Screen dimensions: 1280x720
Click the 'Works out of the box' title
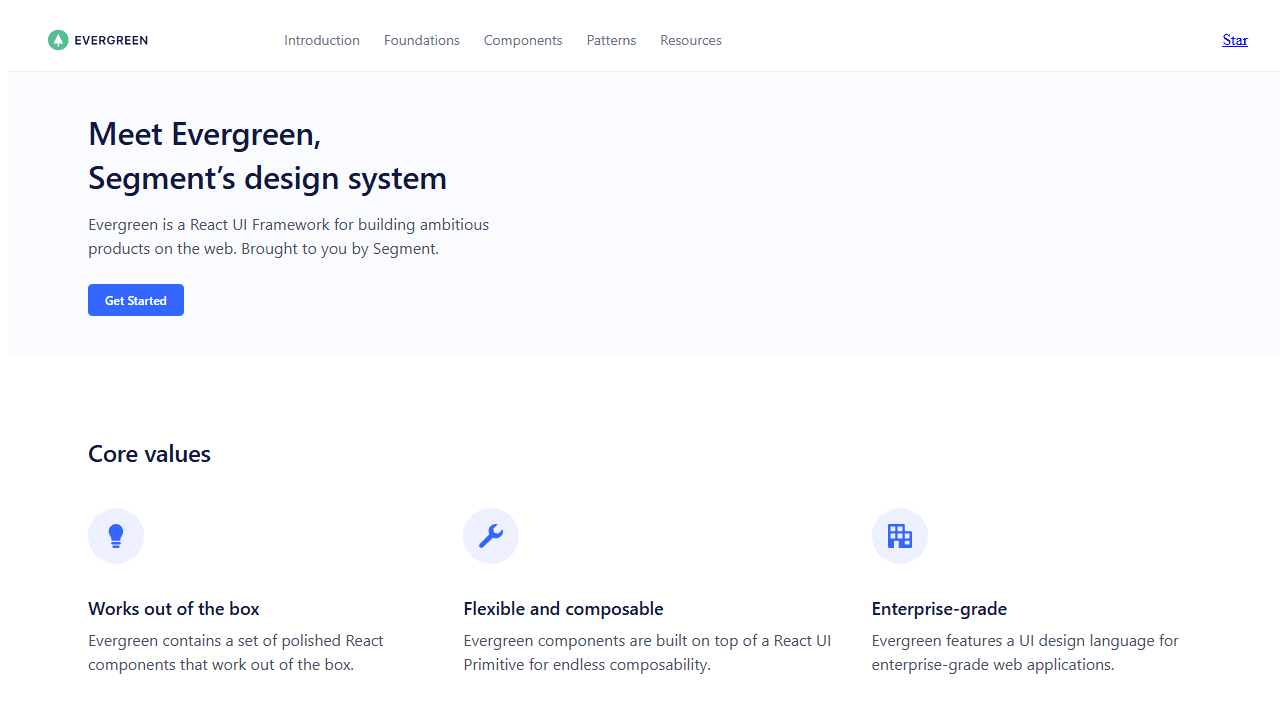(x=174, y=609)
